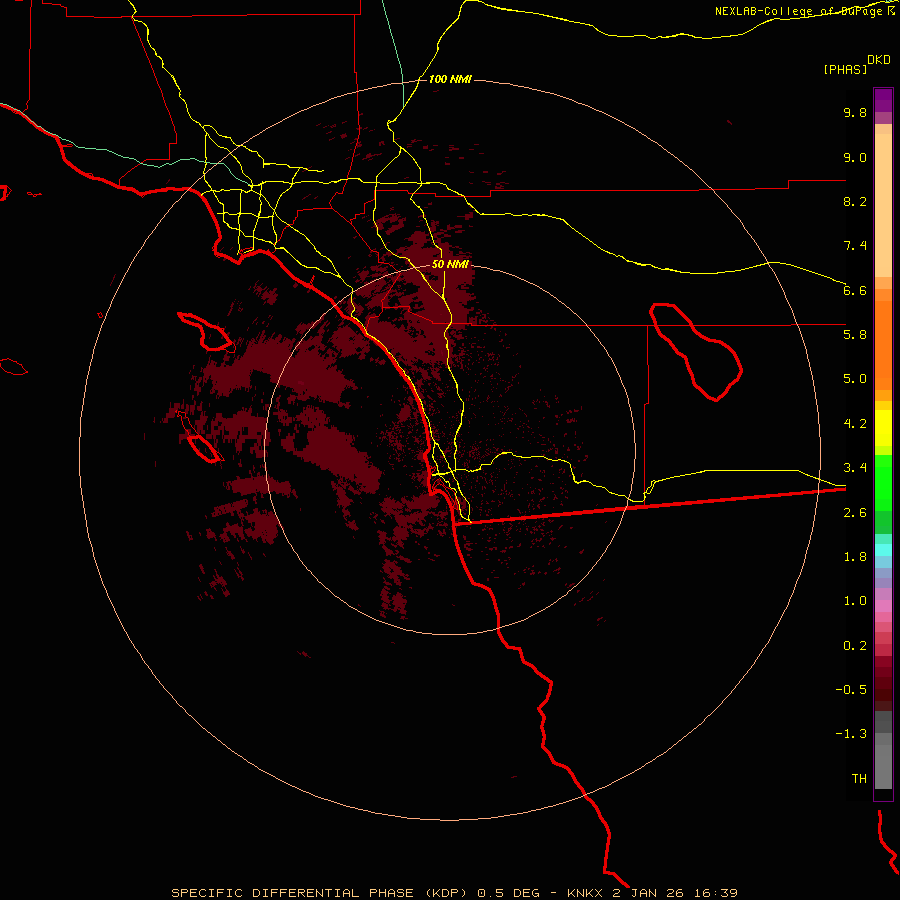Select the 8.2 scale value

click(x=855, y=201)
